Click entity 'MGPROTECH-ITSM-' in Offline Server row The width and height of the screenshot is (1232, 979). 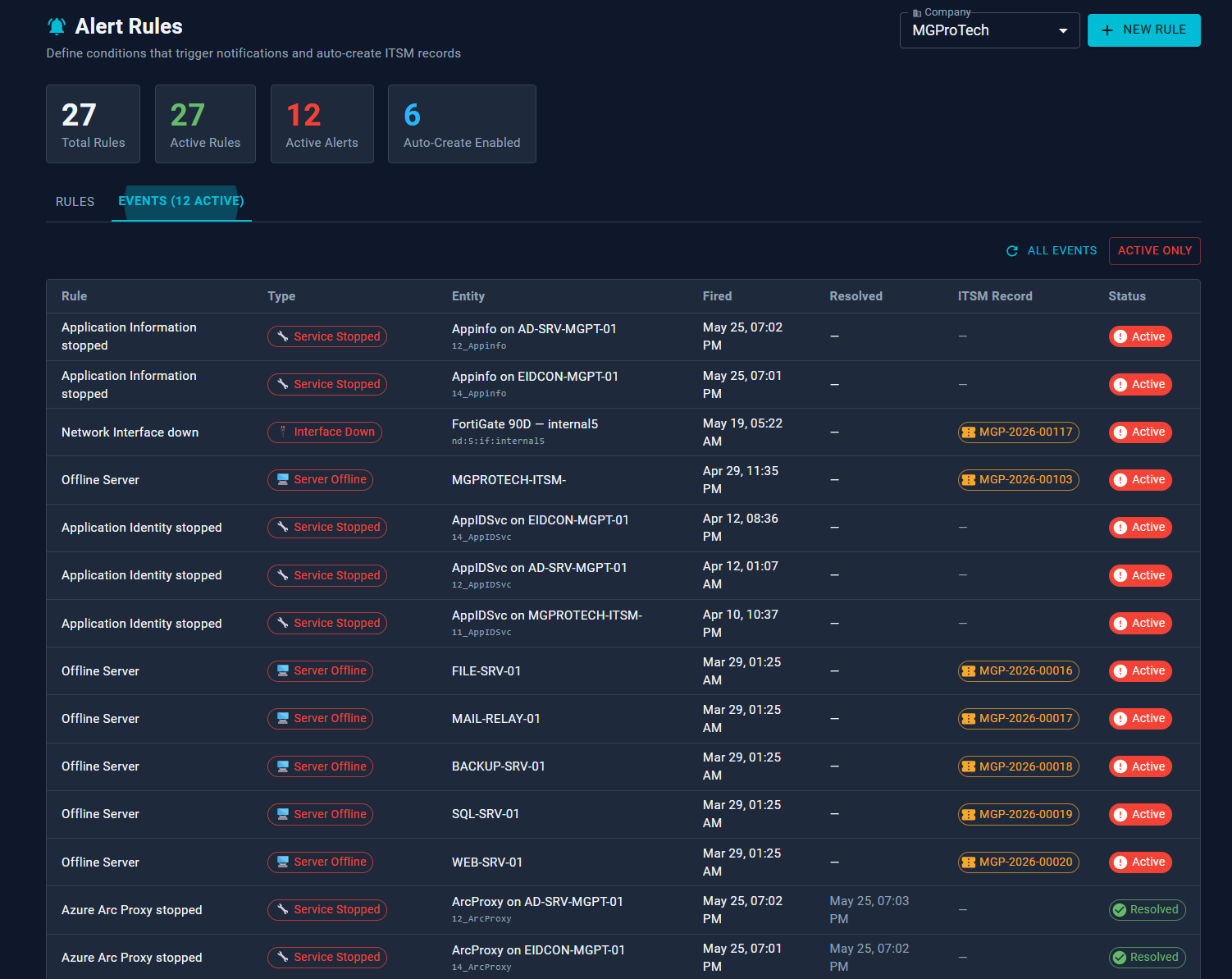point(509,480)
